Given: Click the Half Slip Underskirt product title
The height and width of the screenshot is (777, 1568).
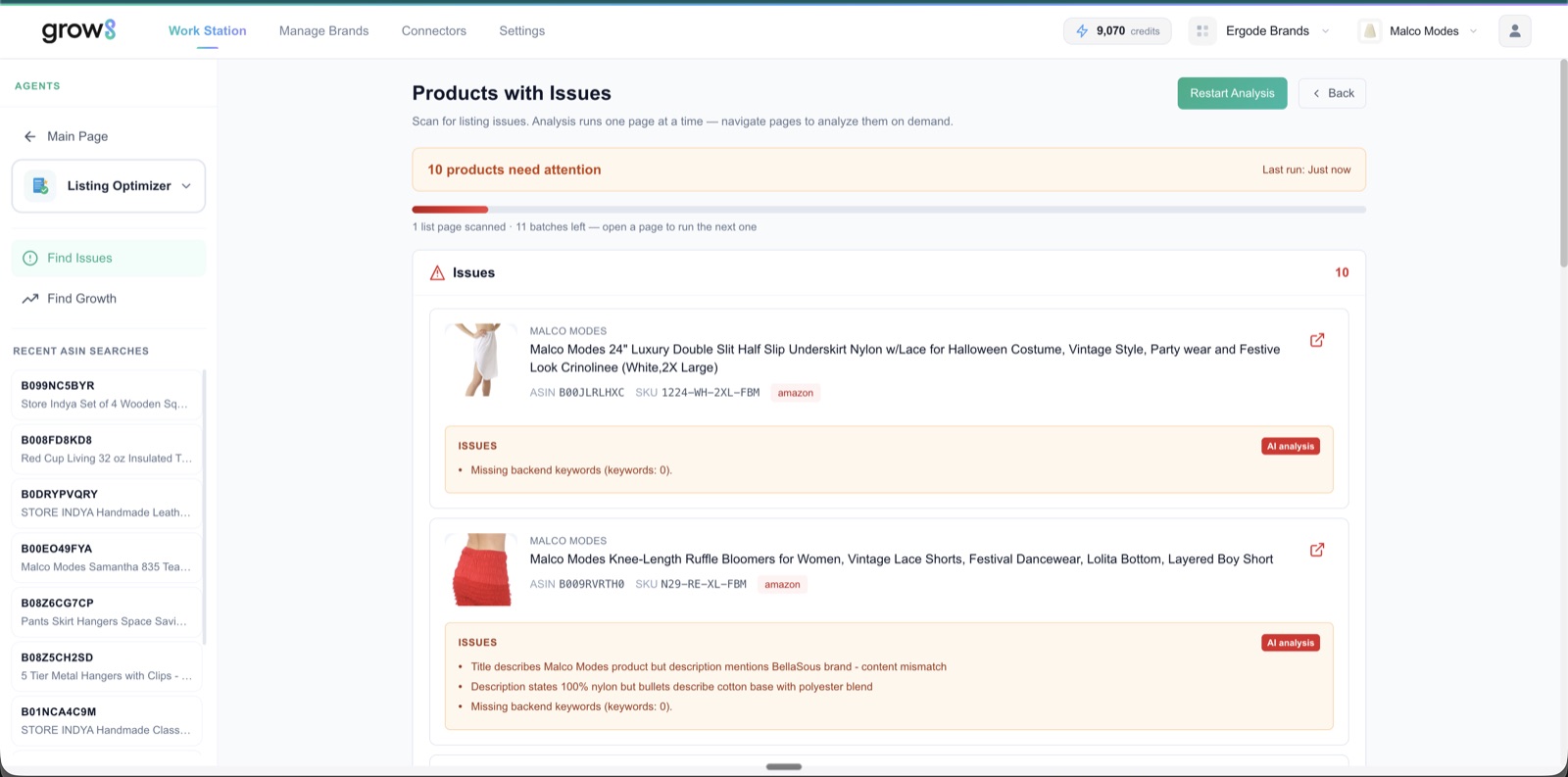Looking at the screenshot, I should [x=905, y=359].
